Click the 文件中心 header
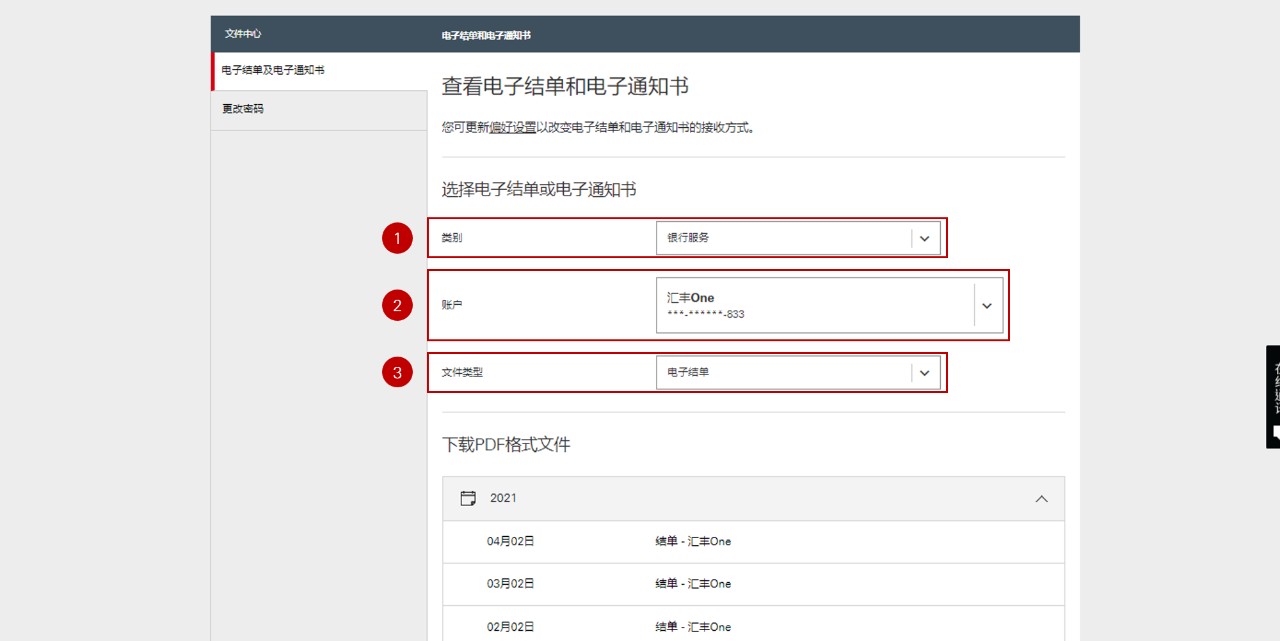1280x641 pixels. pyautogui.click(x=243, y=34)
